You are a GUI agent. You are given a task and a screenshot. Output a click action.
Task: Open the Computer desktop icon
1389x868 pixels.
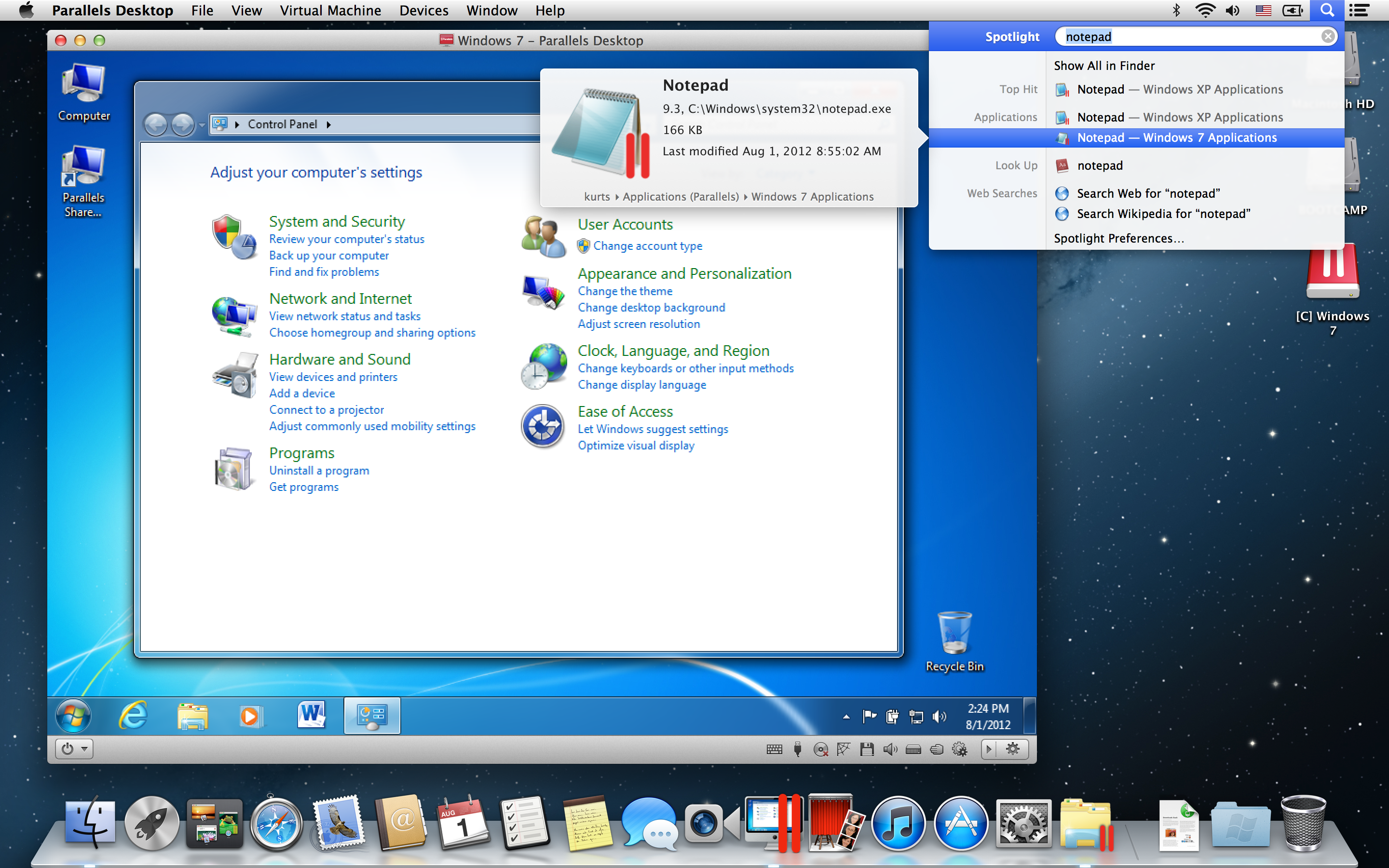click(84, 93)
